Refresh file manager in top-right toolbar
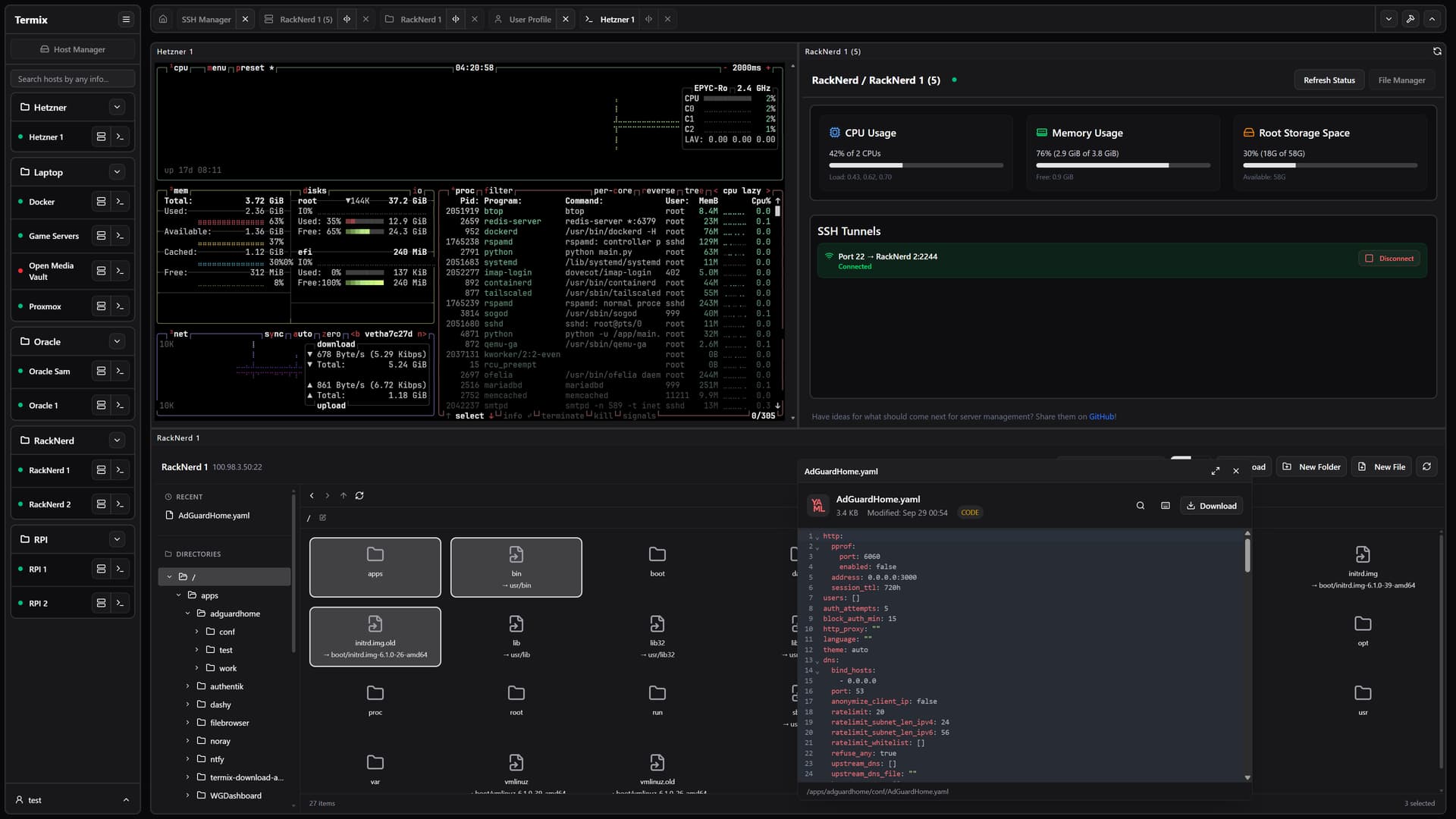This screenshot has width=1456, height=819. point(1426,467)
